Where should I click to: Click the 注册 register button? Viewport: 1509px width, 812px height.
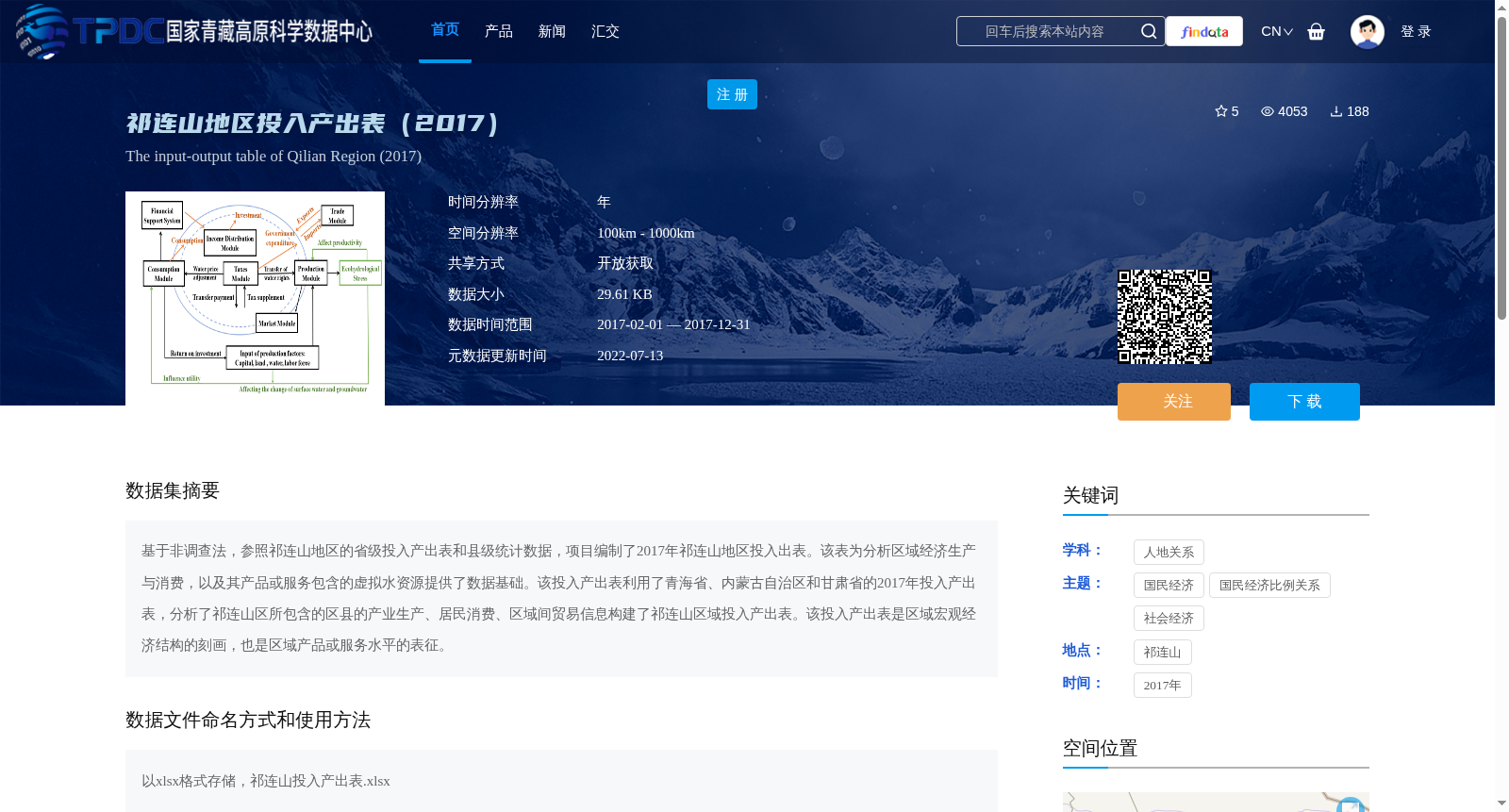[x=732, y=94]
